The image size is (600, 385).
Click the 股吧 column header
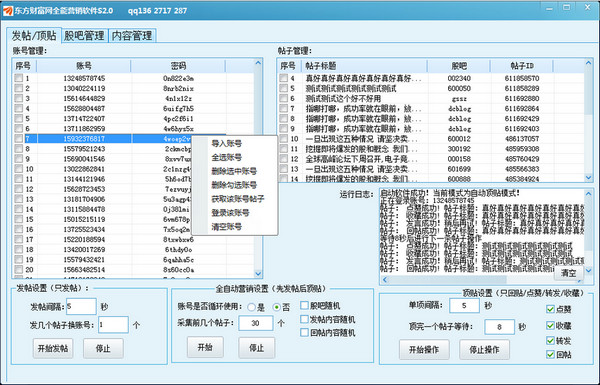(459, 66)
